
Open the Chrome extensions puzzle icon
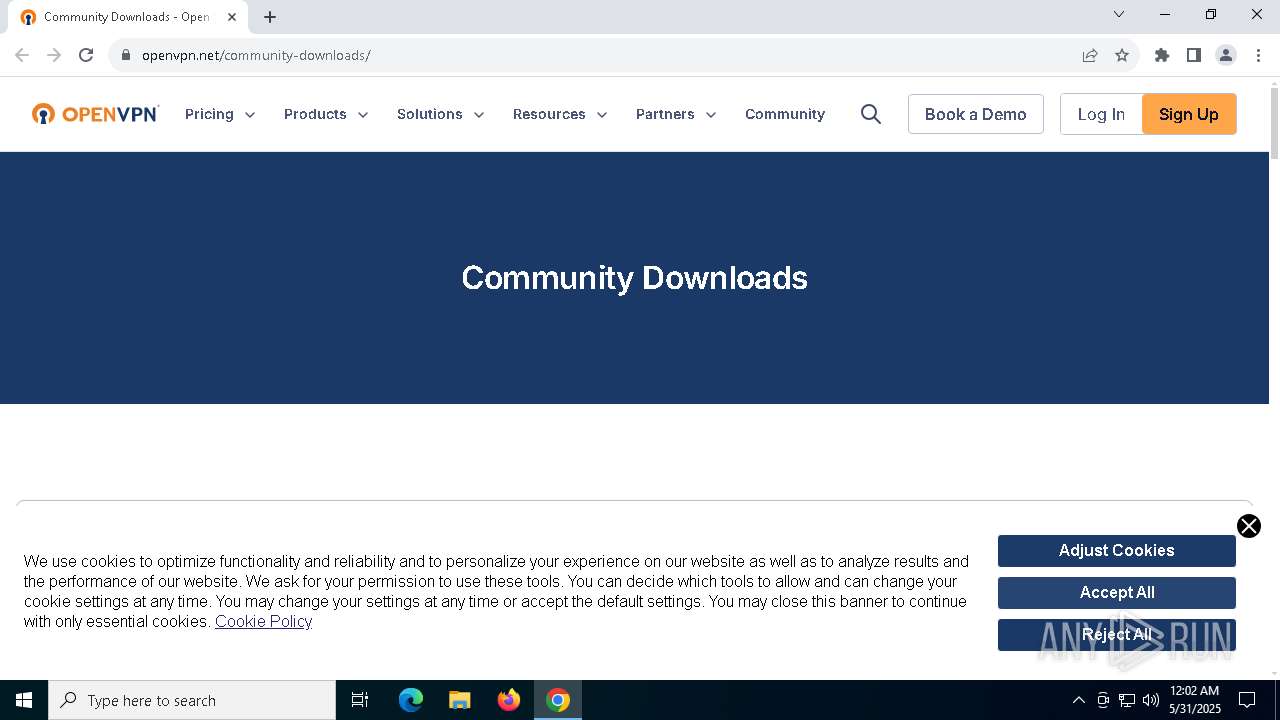(x=1162, y=55)
